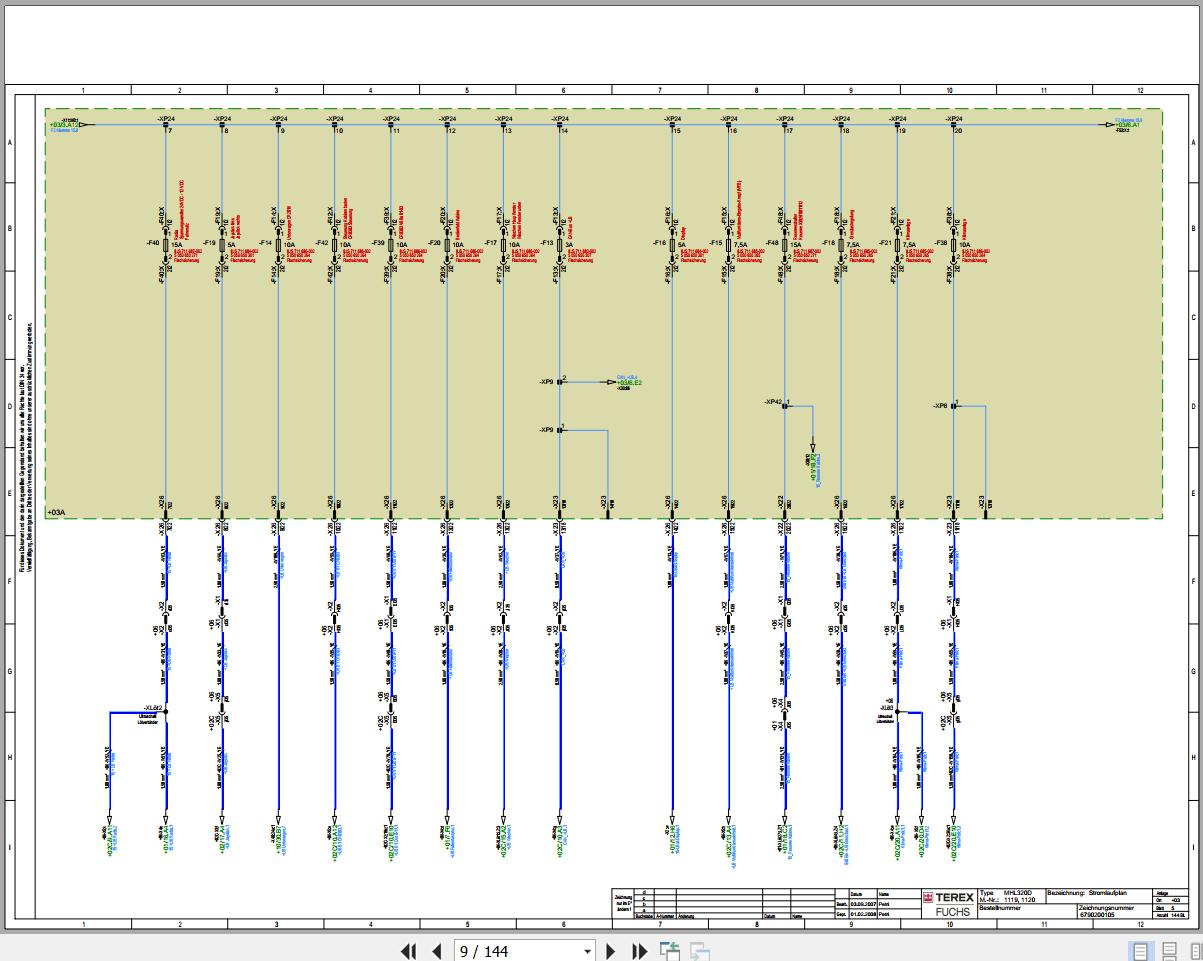Viewport: 1203px width, 961px height.
Task: Click fuse label -F48
Action: point(771,243)
